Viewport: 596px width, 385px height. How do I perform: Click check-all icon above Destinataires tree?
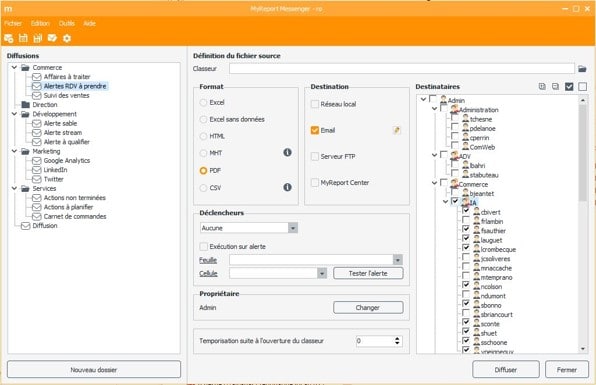click(569, 87)
